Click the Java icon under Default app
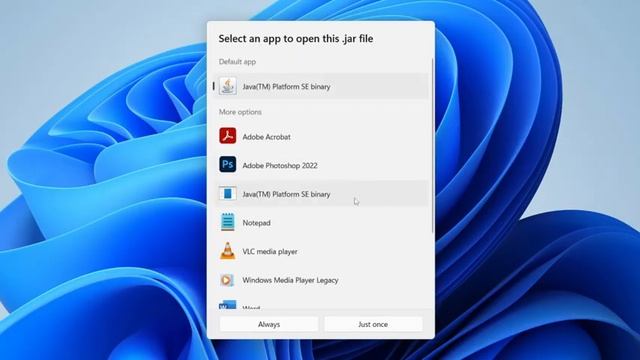This screenshot has height=360, width=640. click(228, 87)
